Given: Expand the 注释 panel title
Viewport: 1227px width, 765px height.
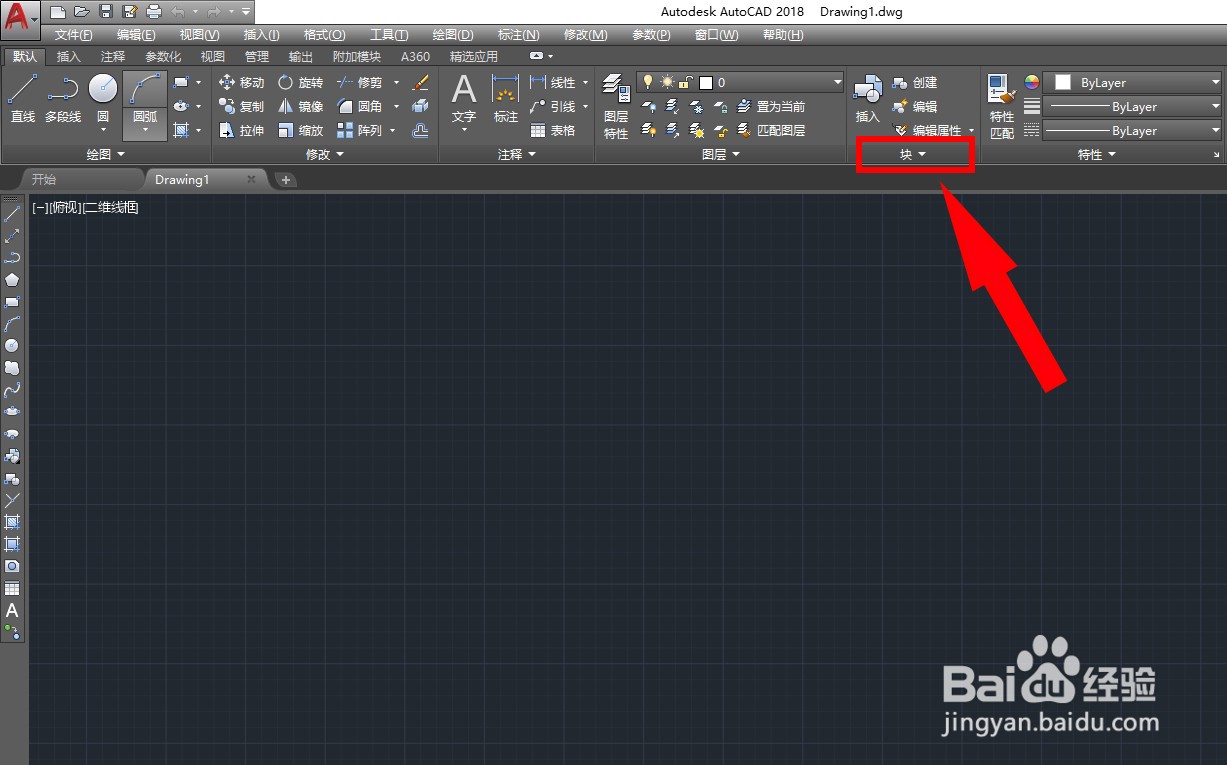Looking at the screenshot, I should (517, 154).
